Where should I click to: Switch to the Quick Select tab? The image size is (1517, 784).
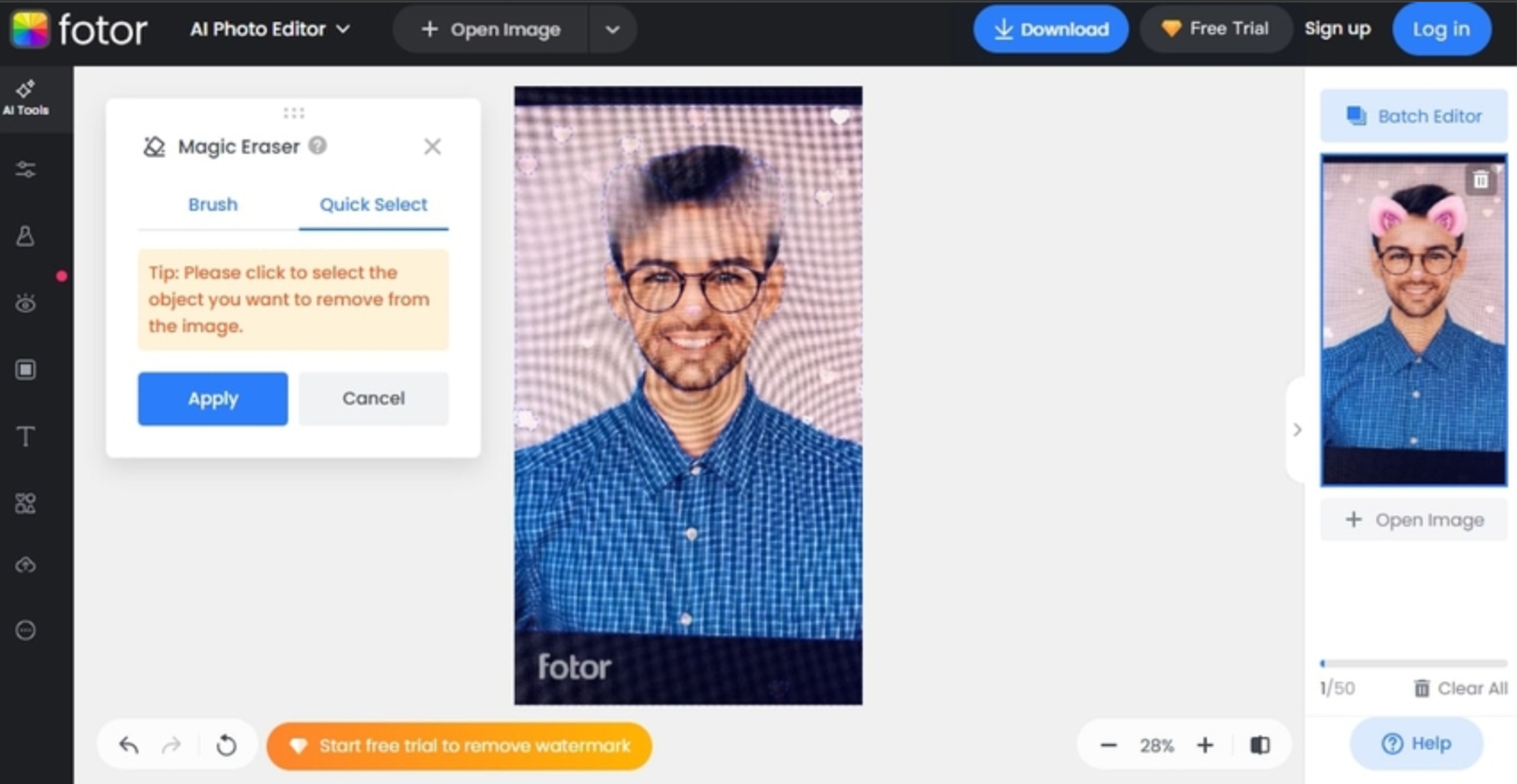coord(373,204)
